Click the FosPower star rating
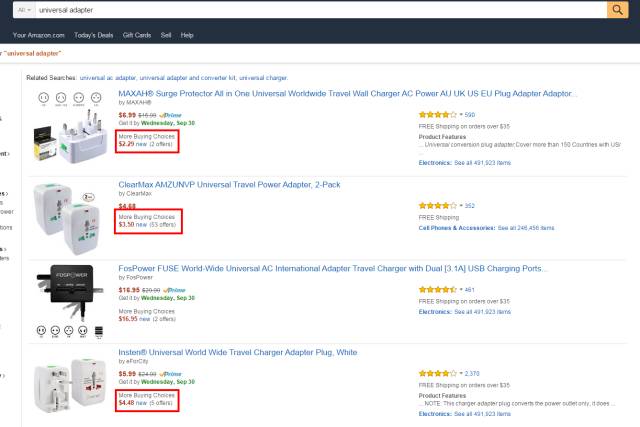640x427 pixels. [438, 290]
